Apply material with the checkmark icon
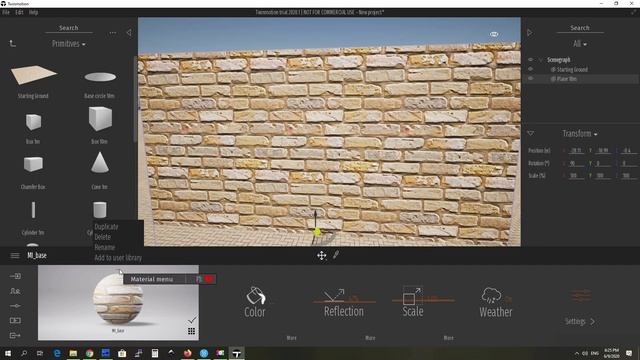 click(192, 320)
